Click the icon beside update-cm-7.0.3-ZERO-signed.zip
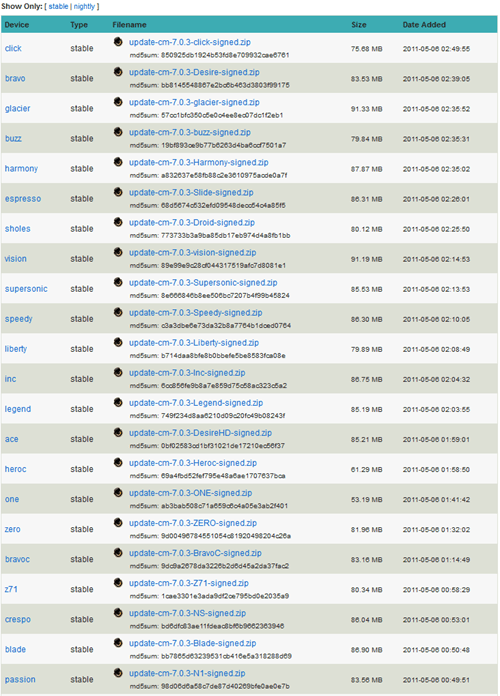Viewport: 500px width, 696px height. pyautogui.click(x=118, y=522)
